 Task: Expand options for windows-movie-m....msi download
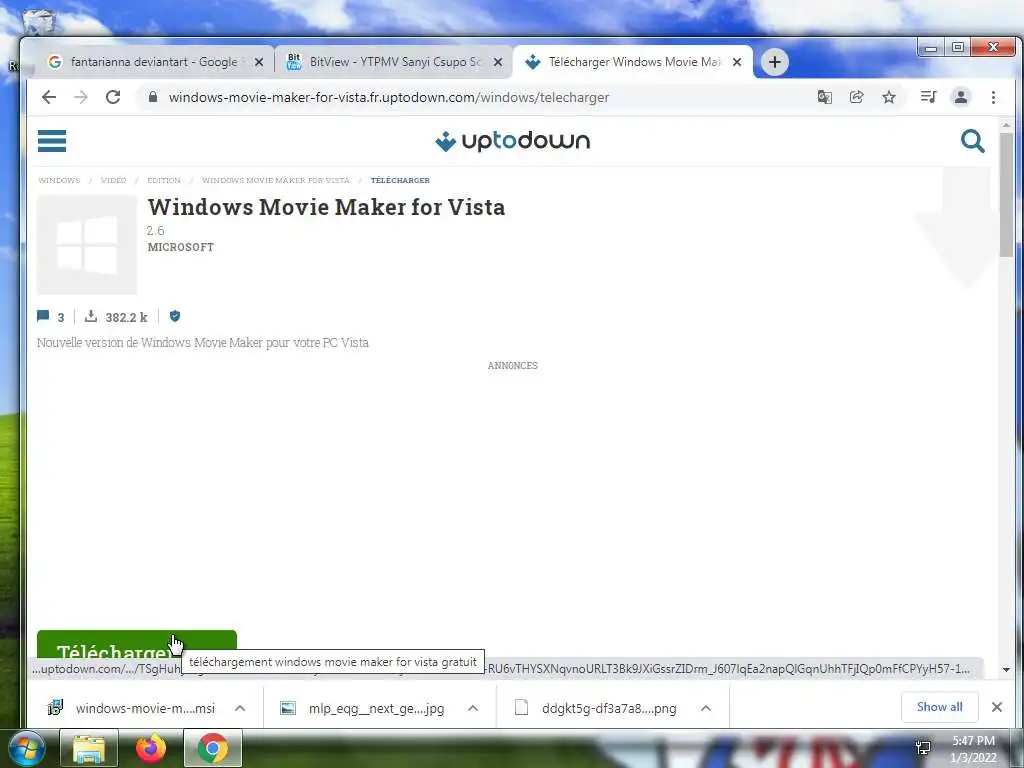pyautogui.click(x=240, y=708)
